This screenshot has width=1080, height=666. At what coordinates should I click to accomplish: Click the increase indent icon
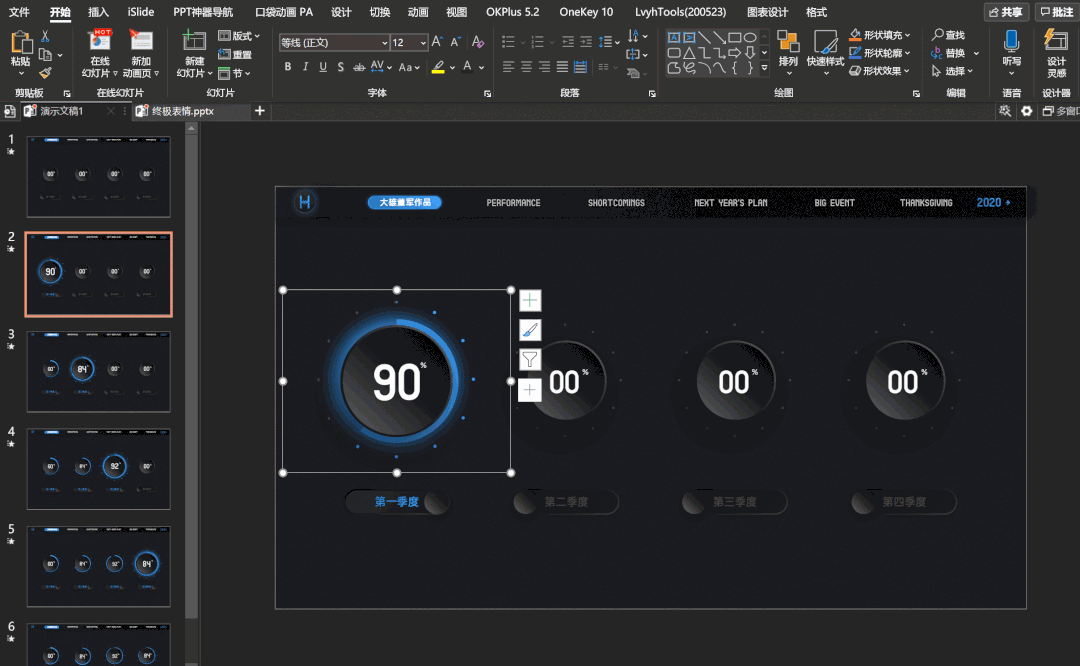pyautogui.click(x=586, y=42)
